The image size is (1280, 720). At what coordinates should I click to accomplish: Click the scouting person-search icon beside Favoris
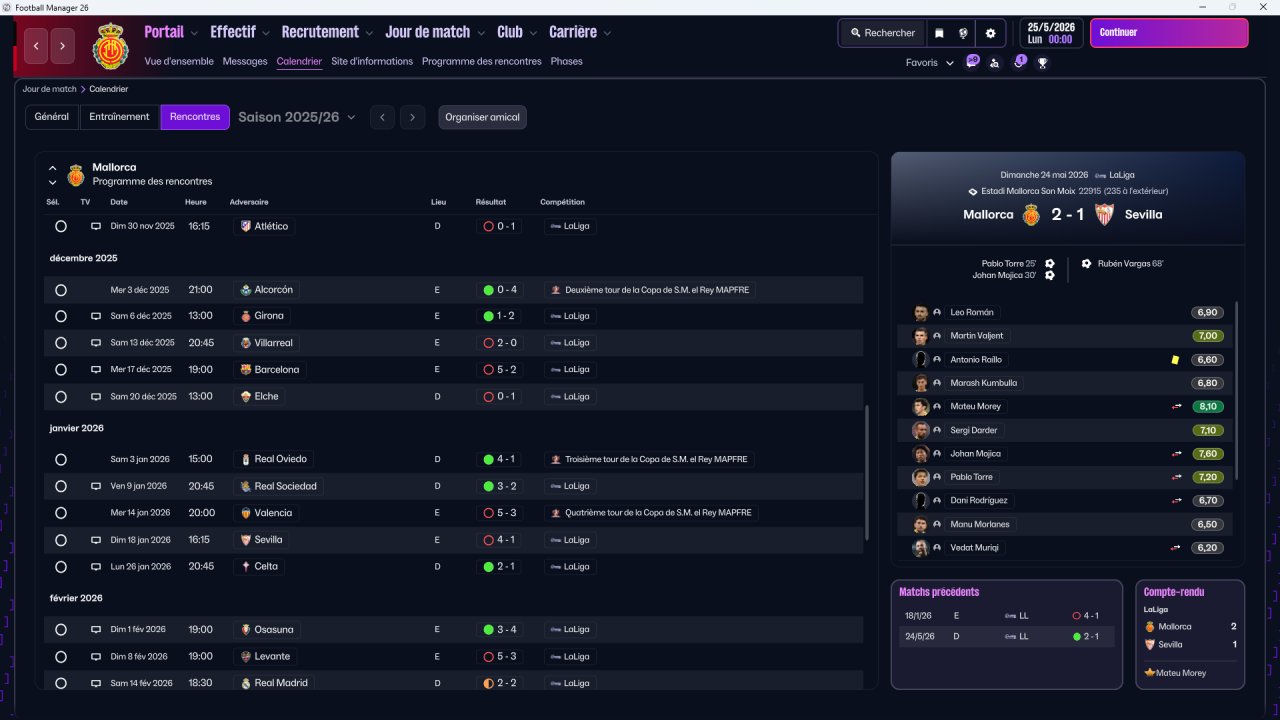994,63
